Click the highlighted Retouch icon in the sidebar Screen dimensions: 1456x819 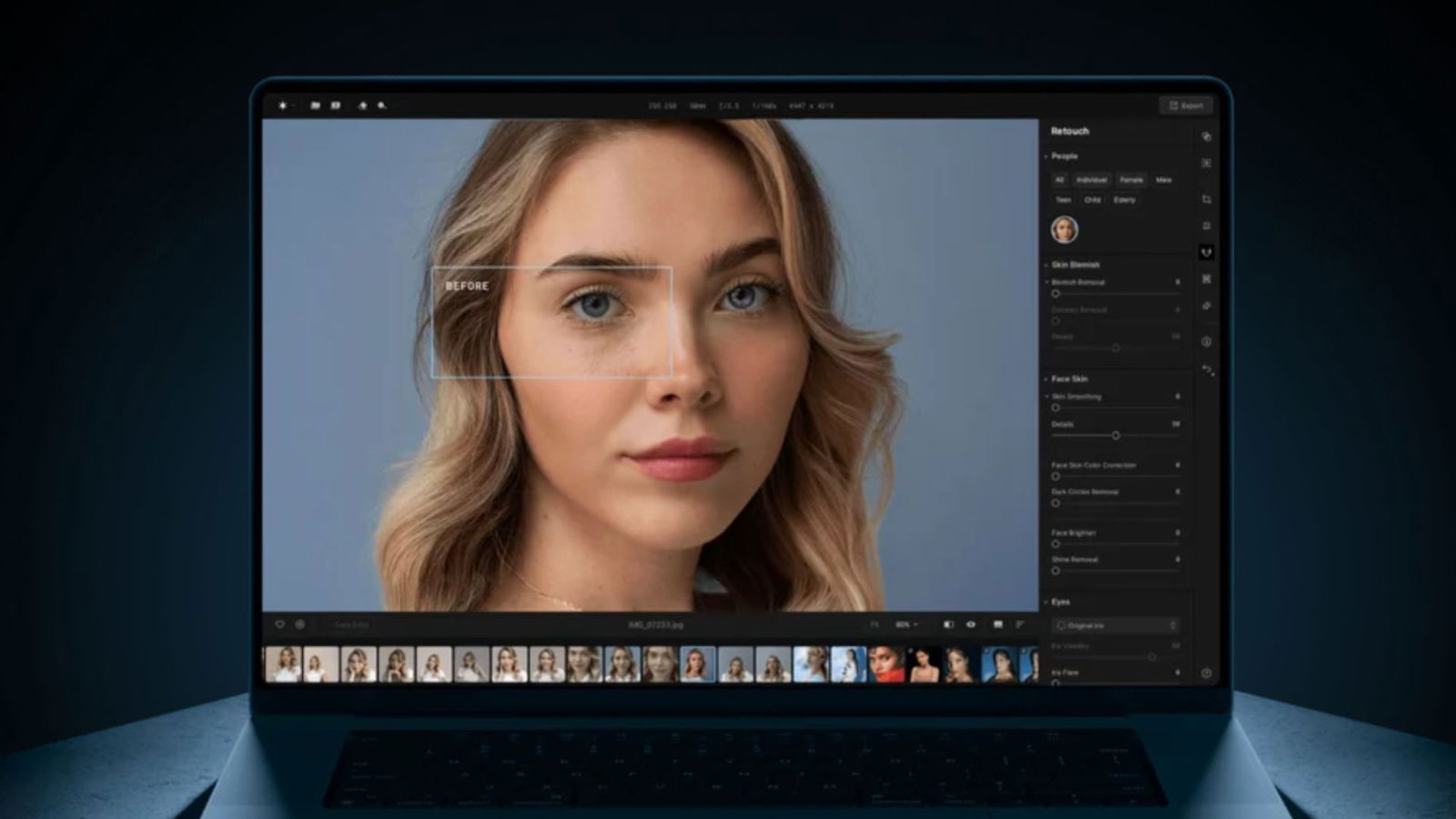click(1208, 253)
